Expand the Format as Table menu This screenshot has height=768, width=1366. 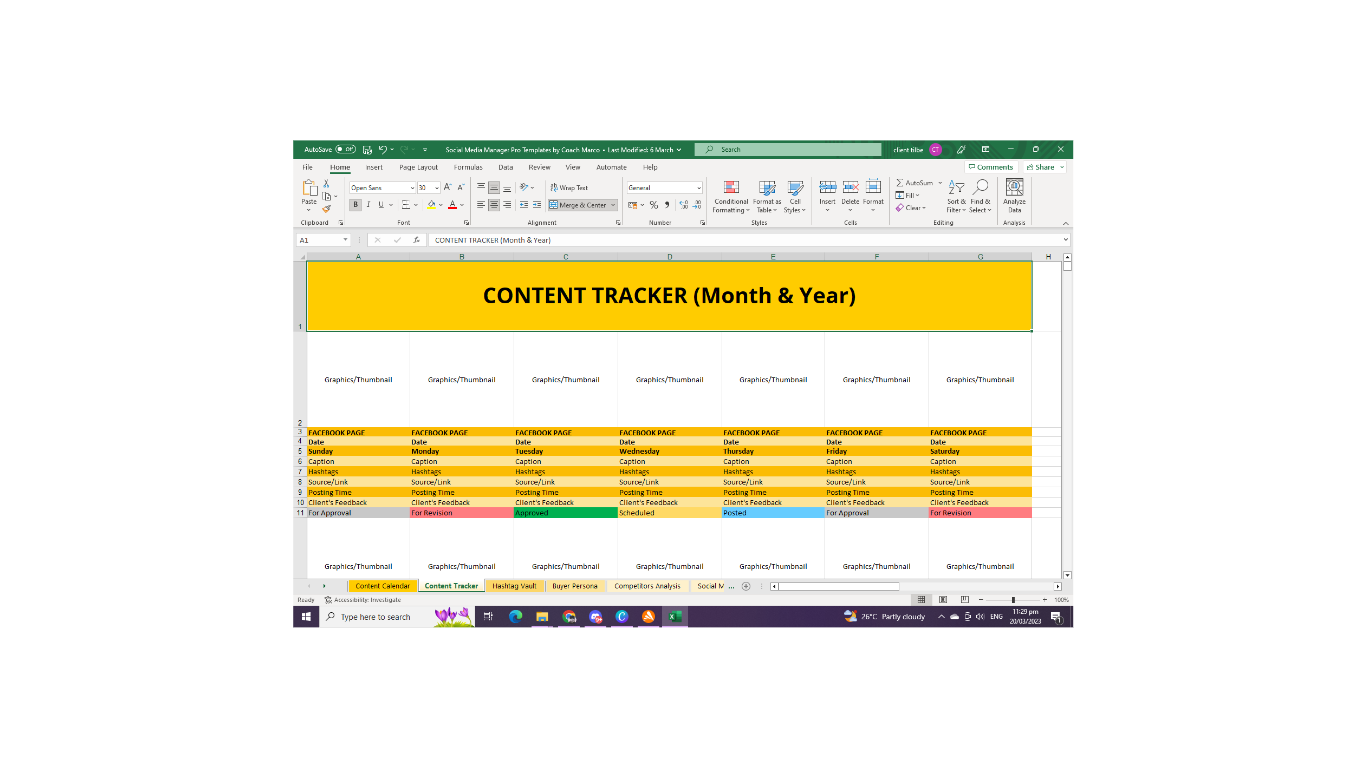point(767,196)
